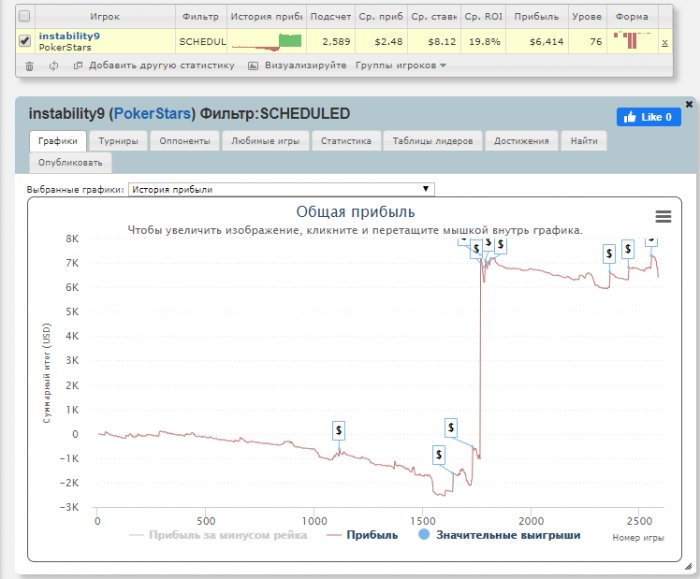Image resolution: width=700 pixels, height=579 pixels.
Task: Click the $6,414 profit cell
Action: (537, 42)
